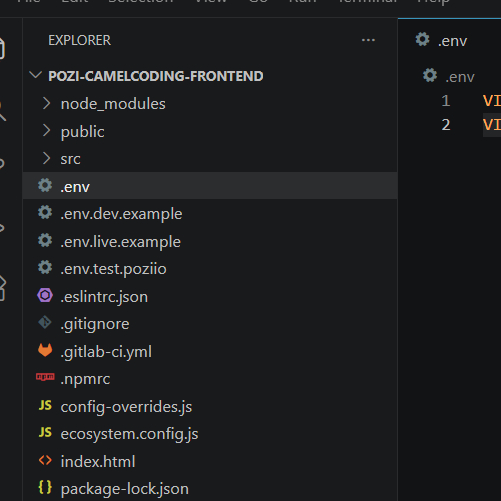Expand the public folder chevron
501x501 pixels.
[46, 131]
